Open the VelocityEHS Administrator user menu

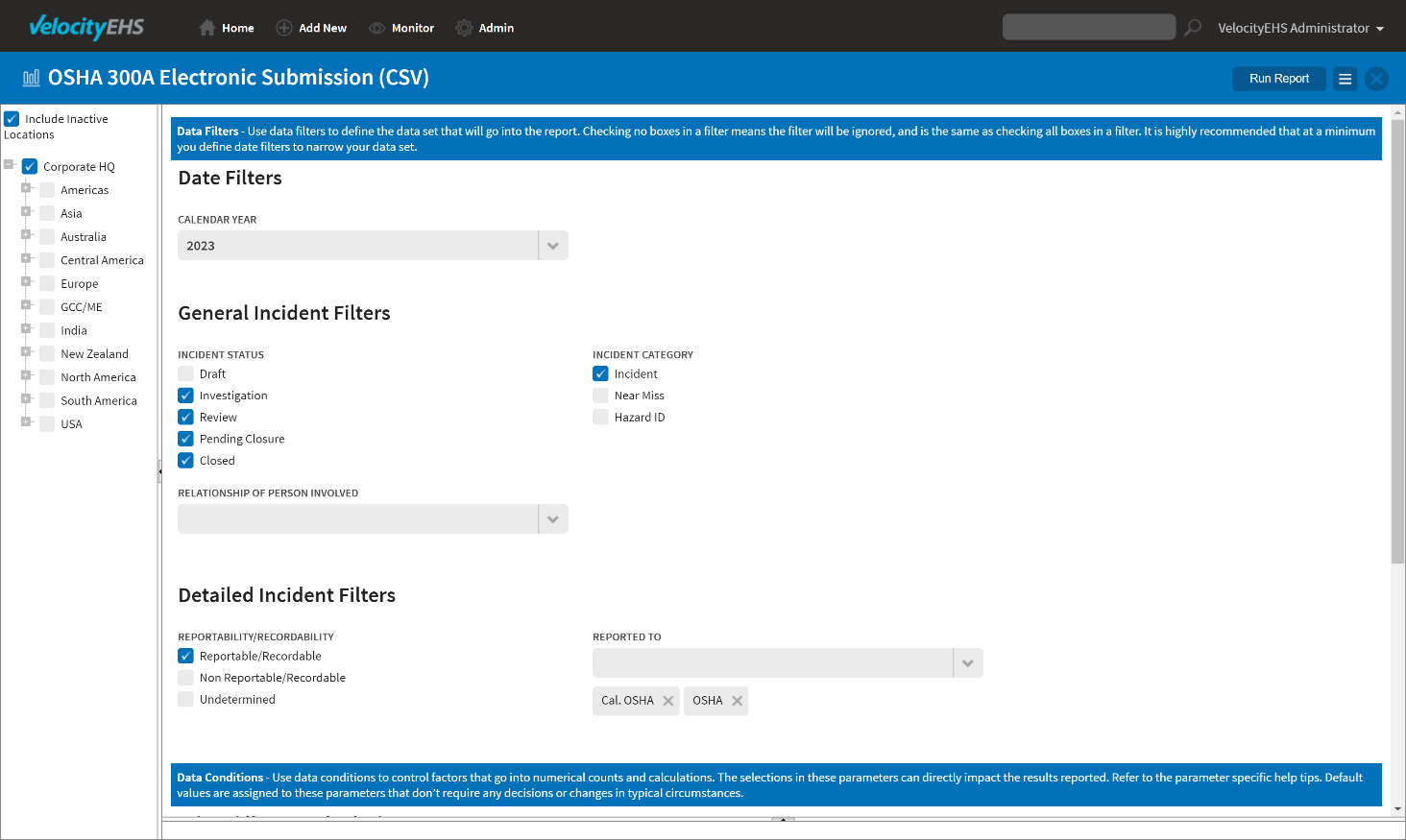1301,28
